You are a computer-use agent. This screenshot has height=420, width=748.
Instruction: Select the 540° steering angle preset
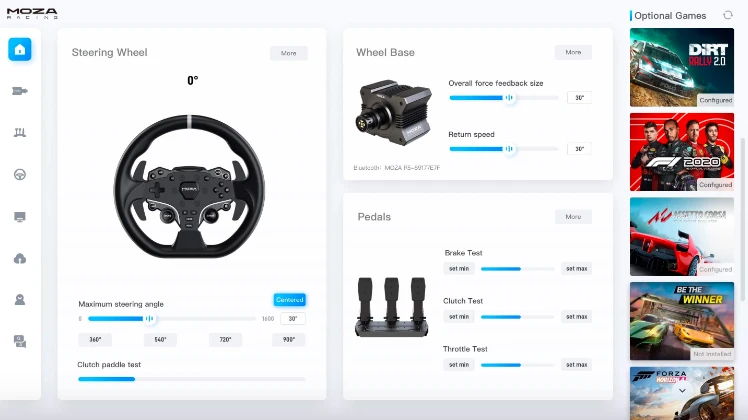pos(160,340)
